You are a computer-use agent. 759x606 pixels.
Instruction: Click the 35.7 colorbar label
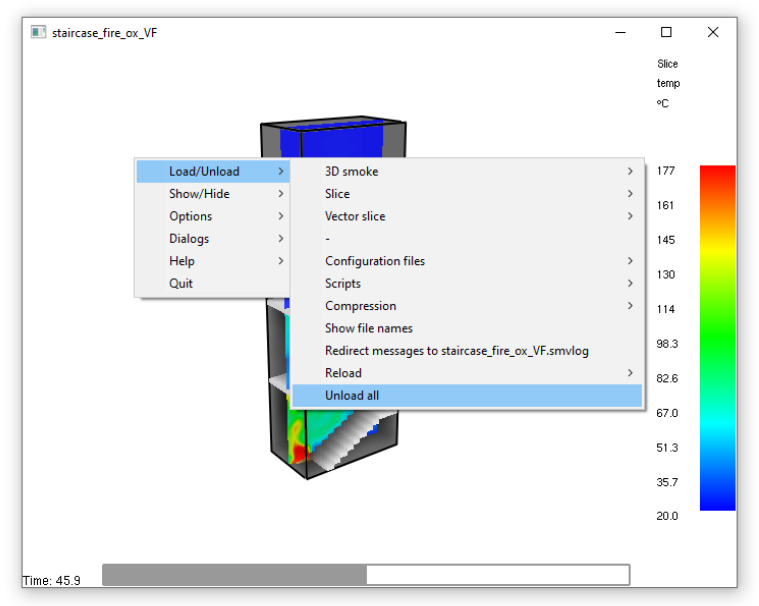point(667,483)
